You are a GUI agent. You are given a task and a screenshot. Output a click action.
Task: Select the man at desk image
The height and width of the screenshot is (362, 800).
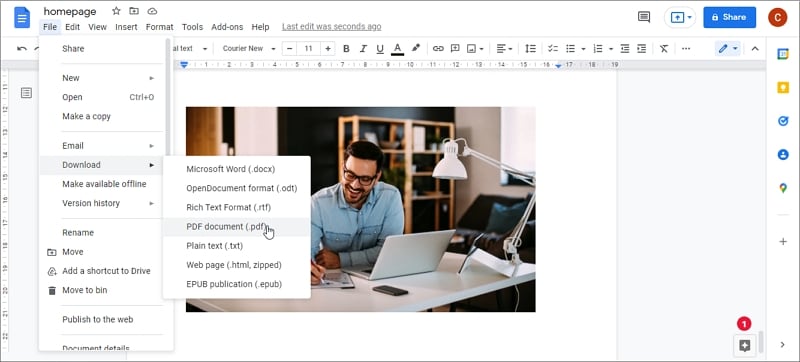pos(361,209)
